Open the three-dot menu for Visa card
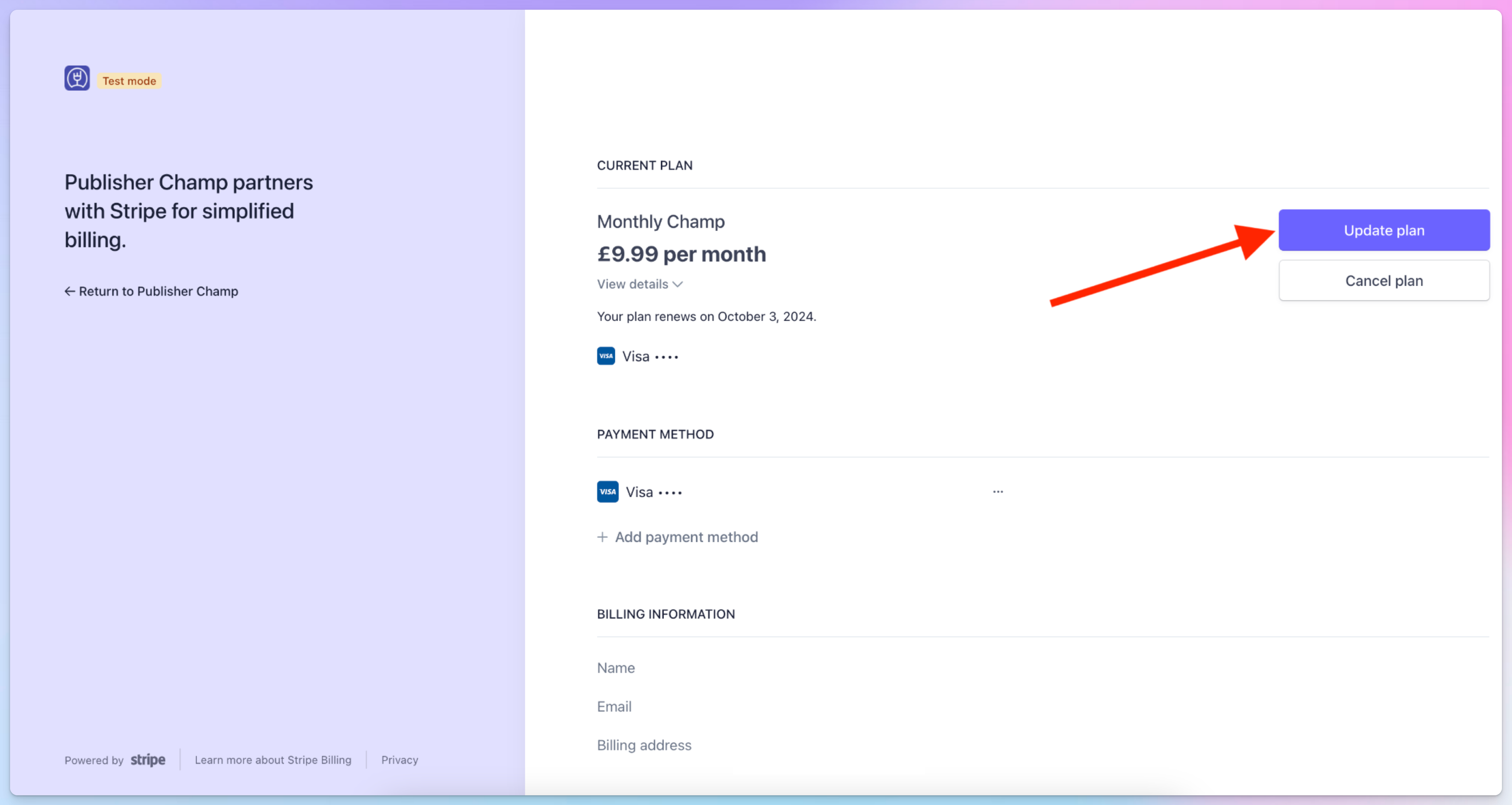The width and height of the screenshot is (1512, 805). pyautogui.click(x=998, y=491)
